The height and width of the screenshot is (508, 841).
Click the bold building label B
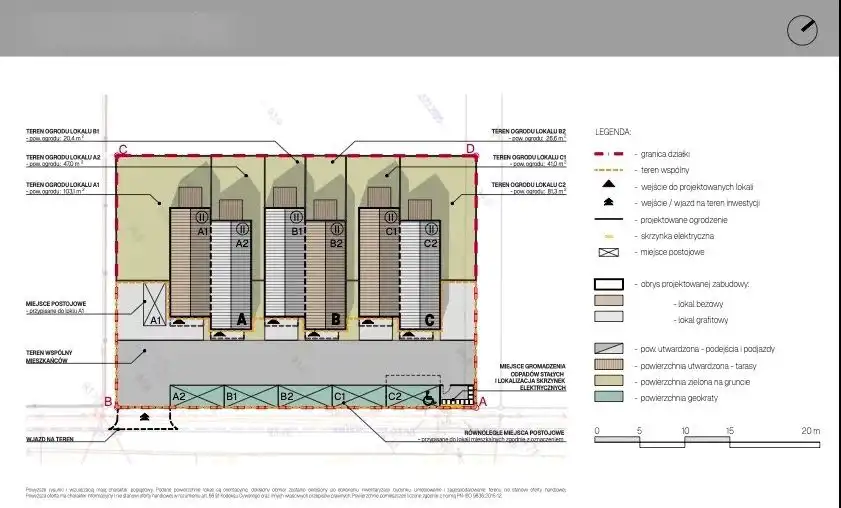click(x=335, y=320)
